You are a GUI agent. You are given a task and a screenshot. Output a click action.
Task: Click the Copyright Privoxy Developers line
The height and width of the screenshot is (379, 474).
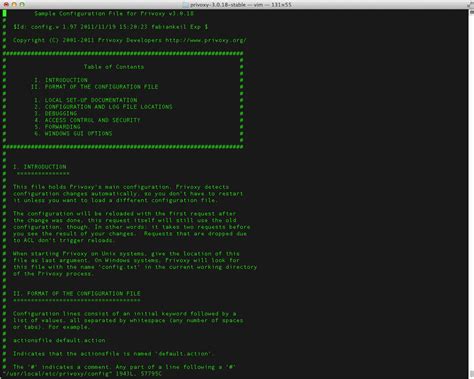point(130,40)
